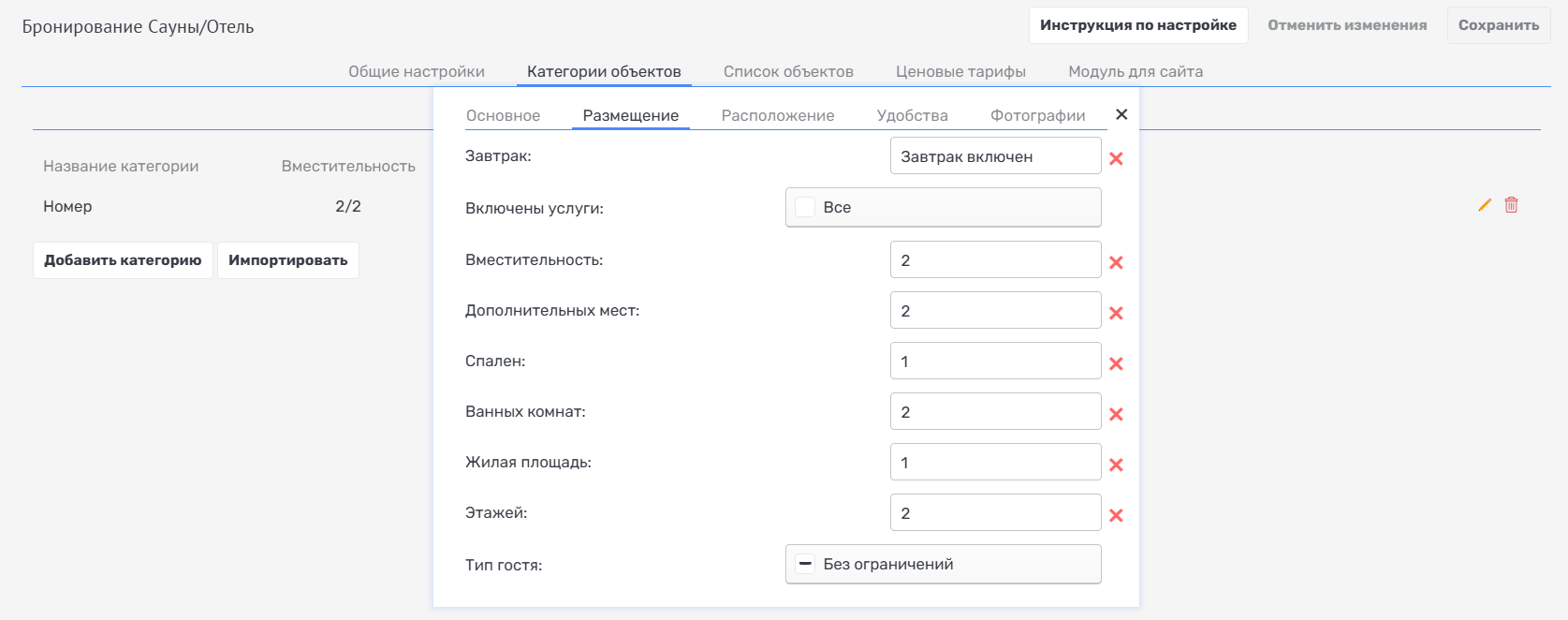Click Добавить категорию button

tap(123, 260)
